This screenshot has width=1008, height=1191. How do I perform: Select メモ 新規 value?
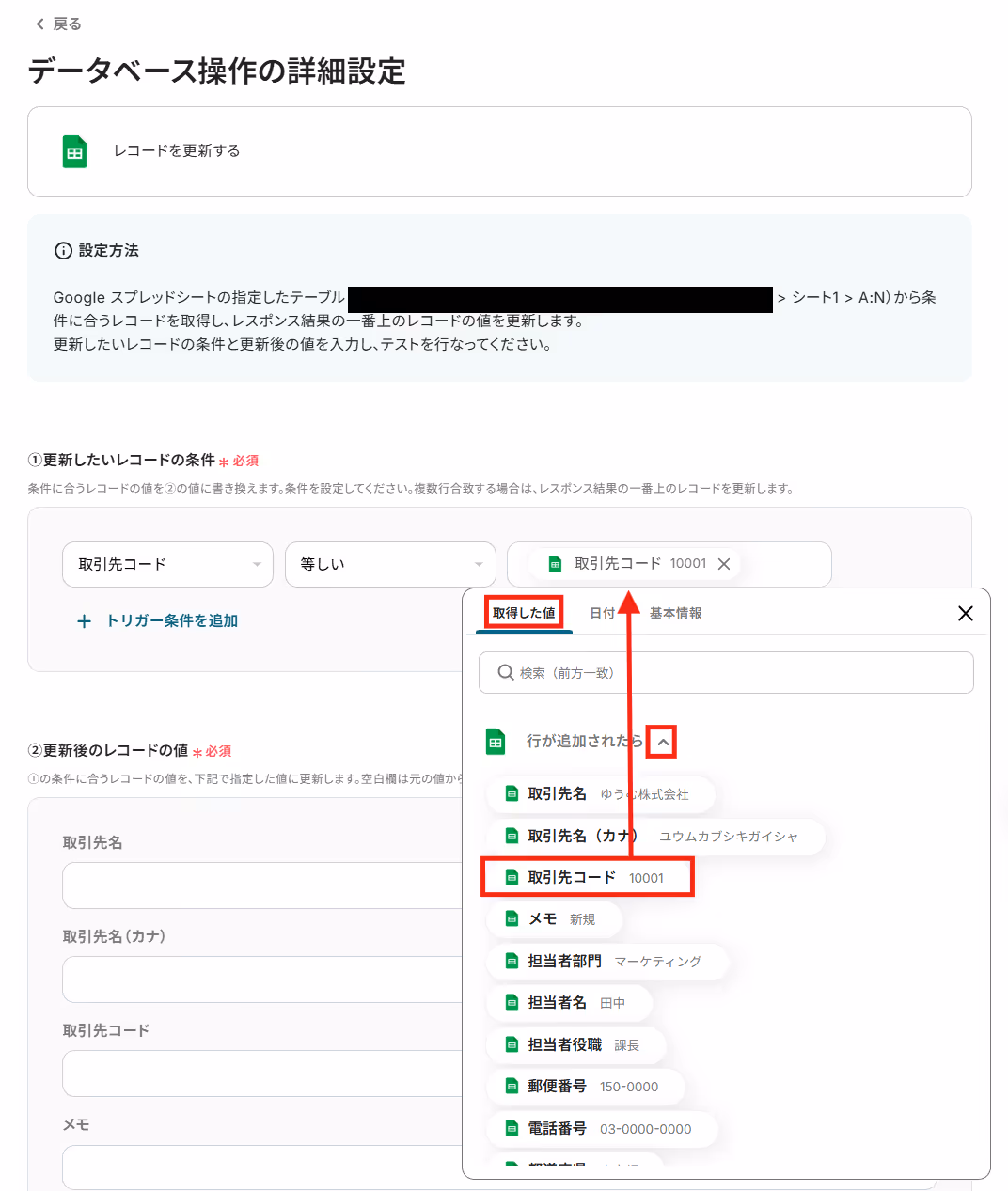(553, 919)
